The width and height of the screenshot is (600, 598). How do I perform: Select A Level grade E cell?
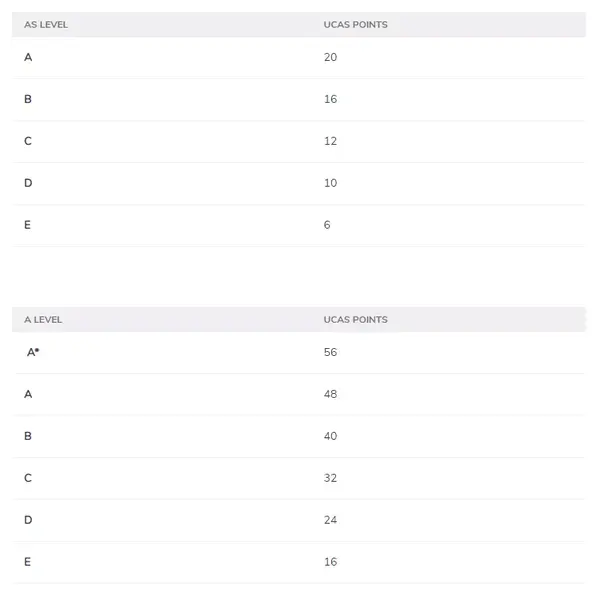pyautogui.click(x=27, y=562)
